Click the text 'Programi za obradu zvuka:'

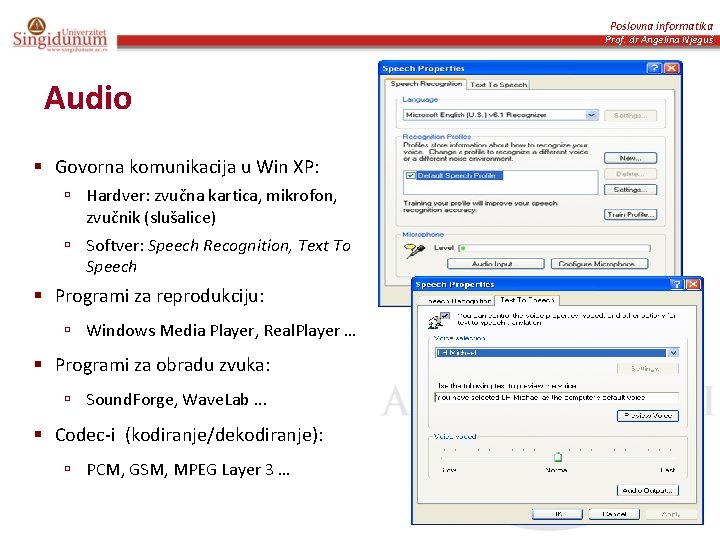point(163,365)
